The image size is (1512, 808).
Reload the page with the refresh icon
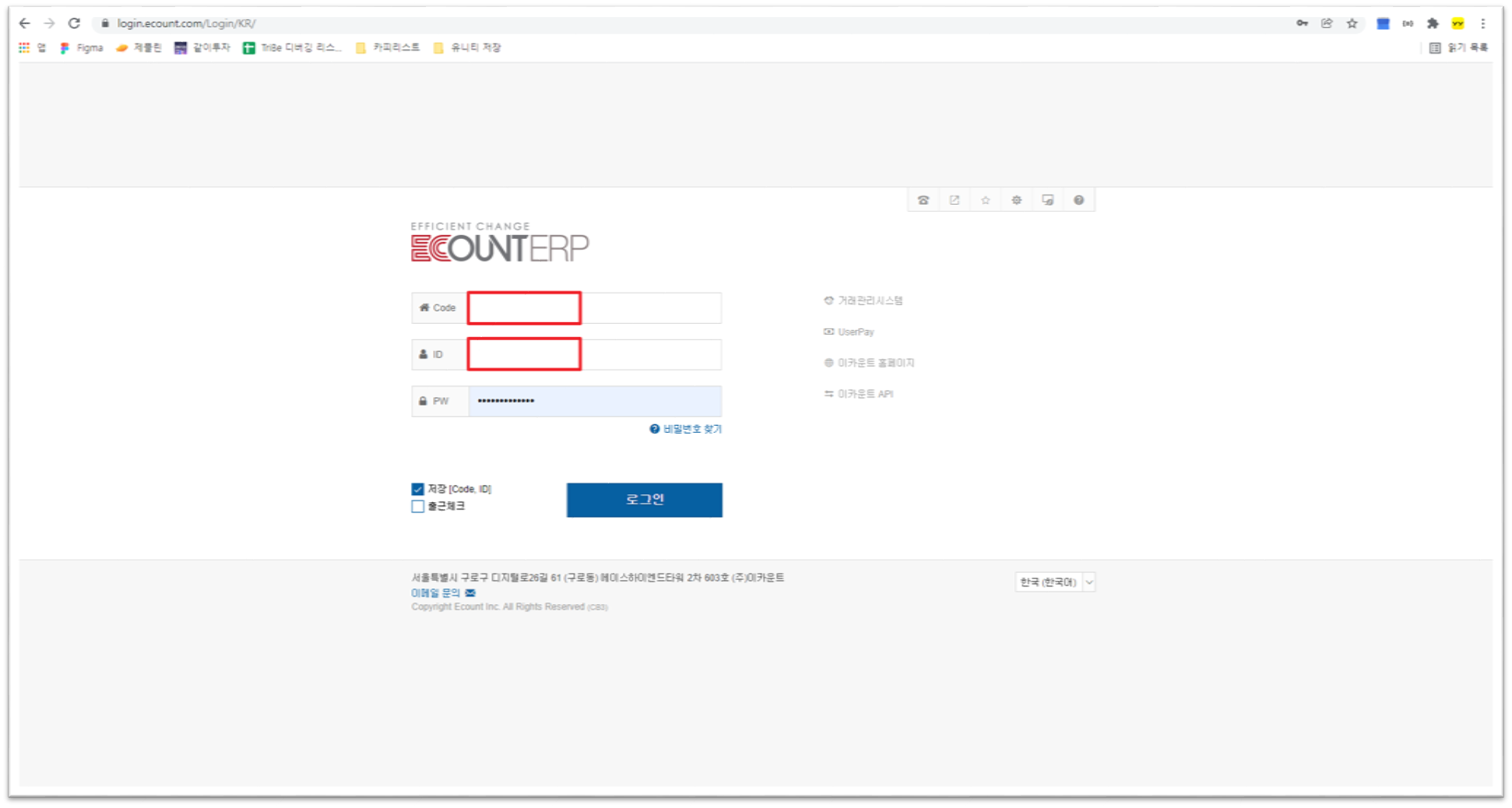click(x=74, y=23)
